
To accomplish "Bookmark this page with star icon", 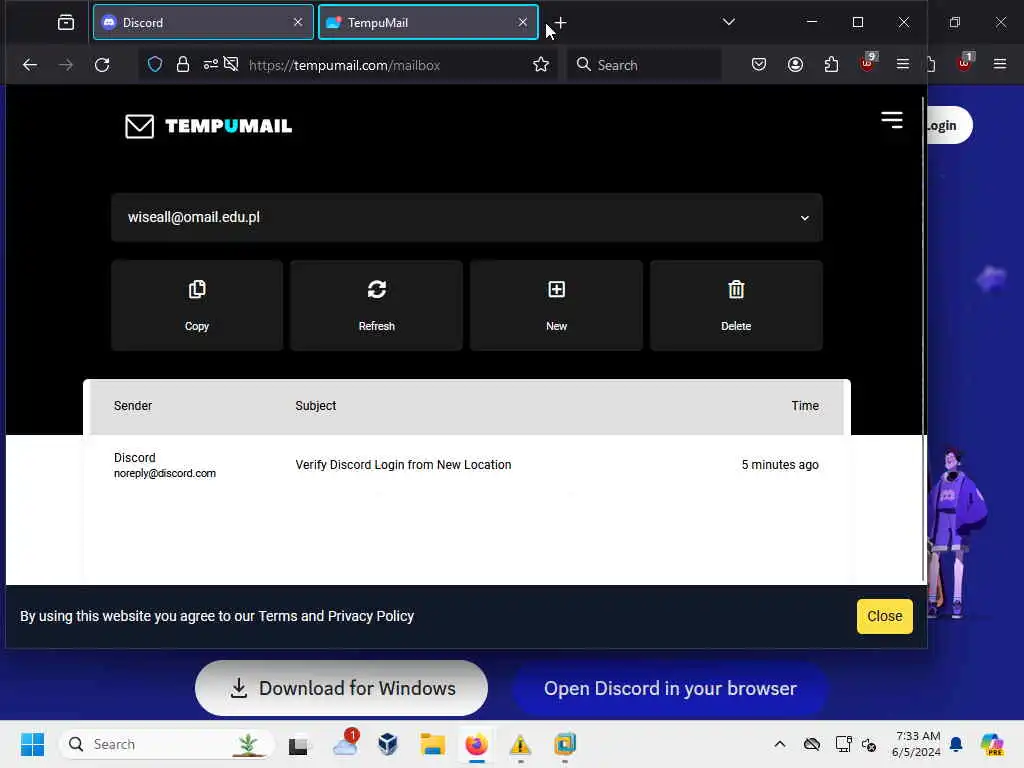I will 541,64.
